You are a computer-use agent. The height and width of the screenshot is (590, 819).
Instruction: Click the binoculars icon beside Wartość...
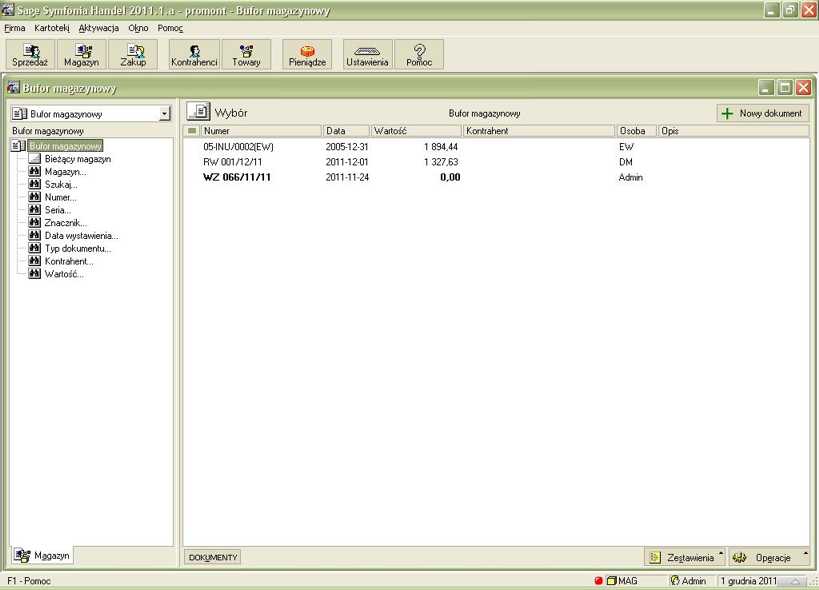[x=34, y=274]
